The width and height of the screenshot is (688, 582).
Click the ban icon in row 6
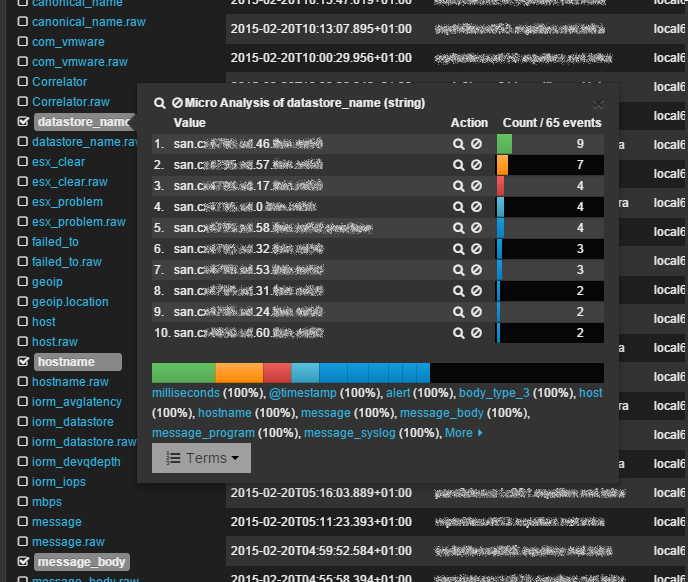476,249
